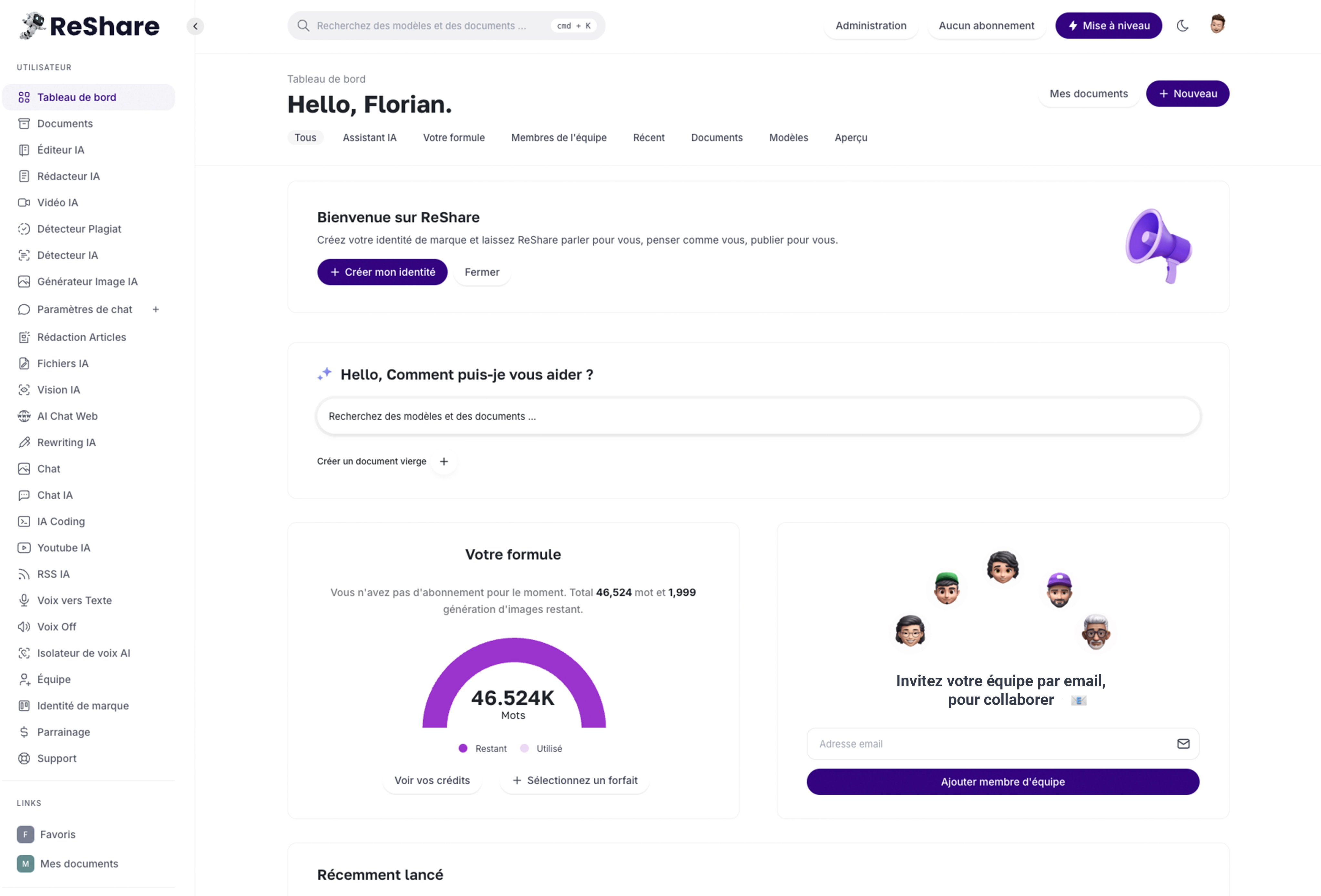Viewport: 1321px width, 896px height.
Task: Open the Administration link
Action: 871,25
